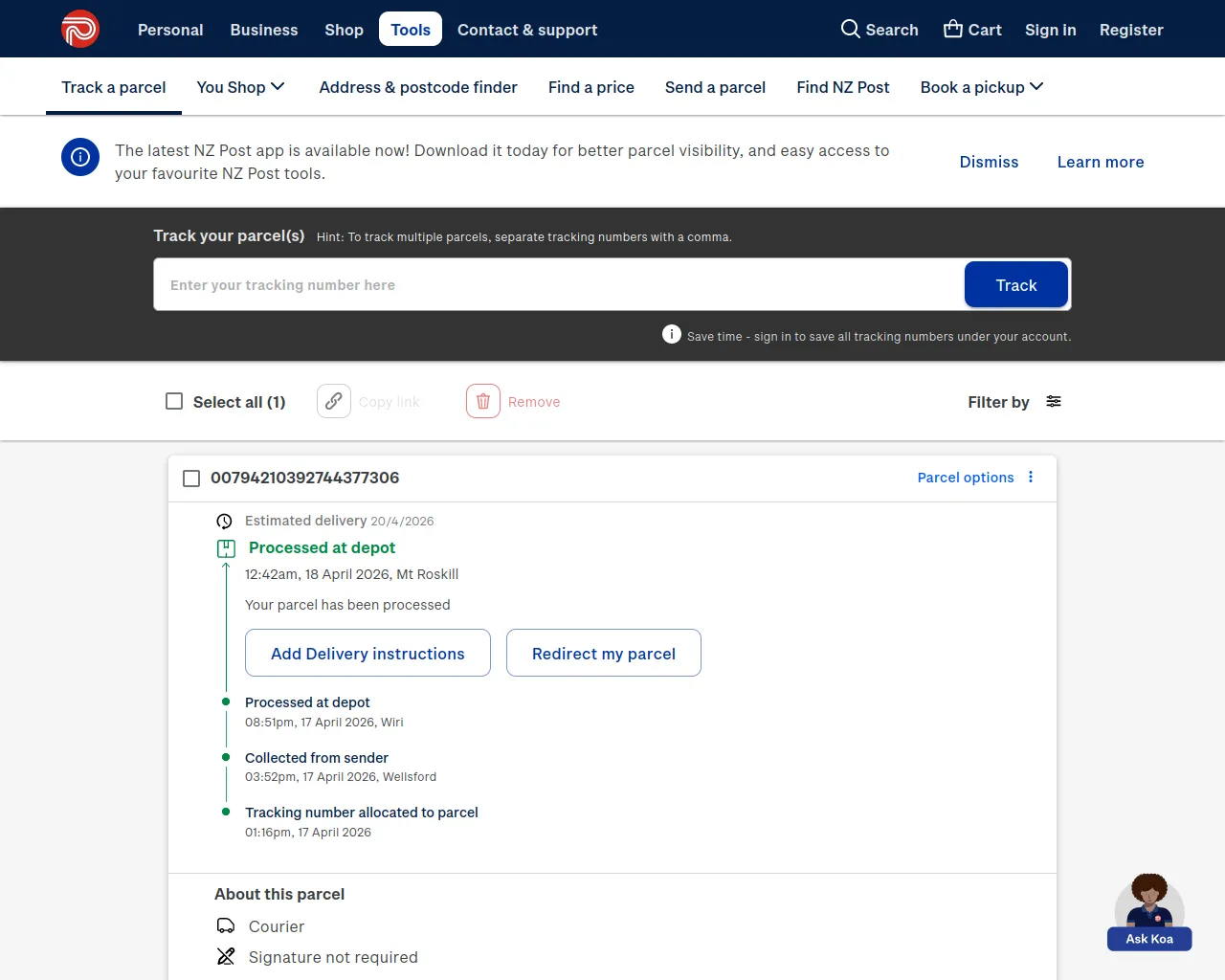Viewport: 1225px width, 980px height.
Task: Switch to the Tools menu
Action: [410, 29]
